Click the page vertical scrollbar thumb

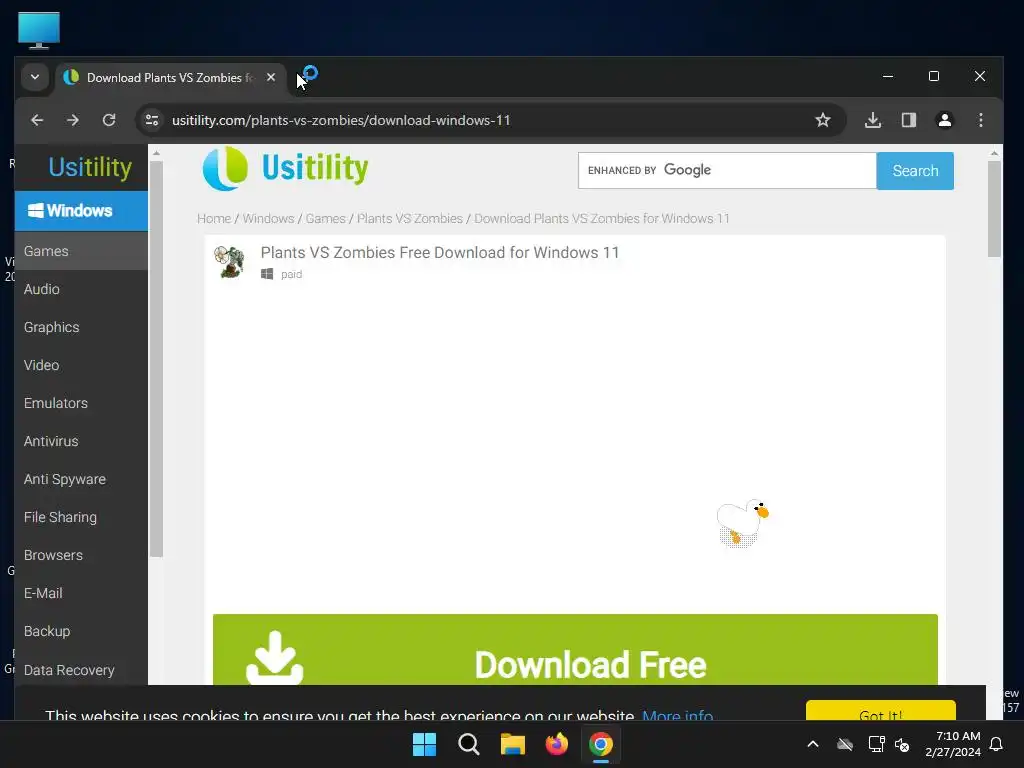(994, 209)
